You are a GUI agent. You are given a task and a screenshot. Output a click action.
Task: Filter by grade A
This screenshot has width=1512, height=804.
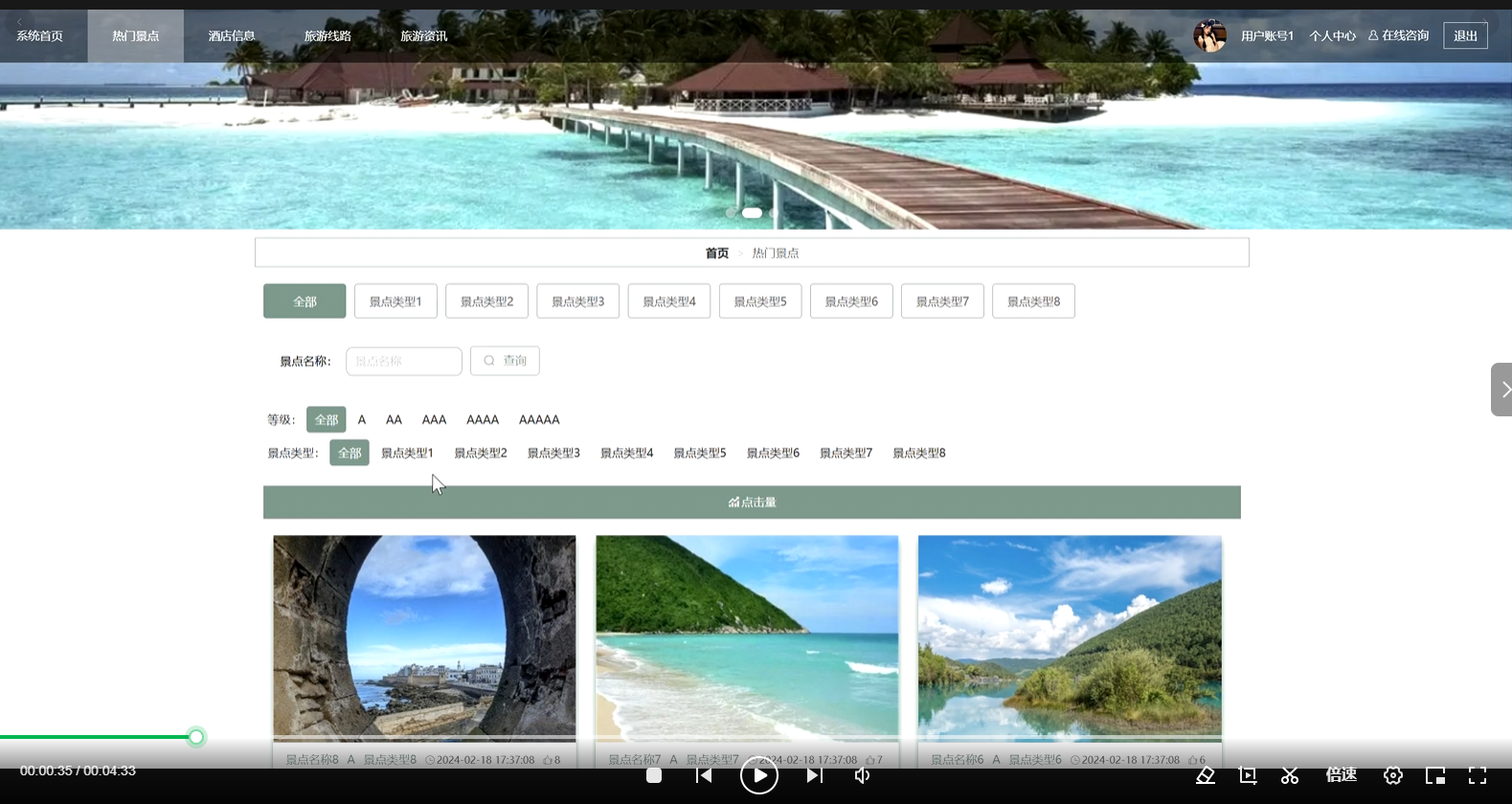pos(362,419)
